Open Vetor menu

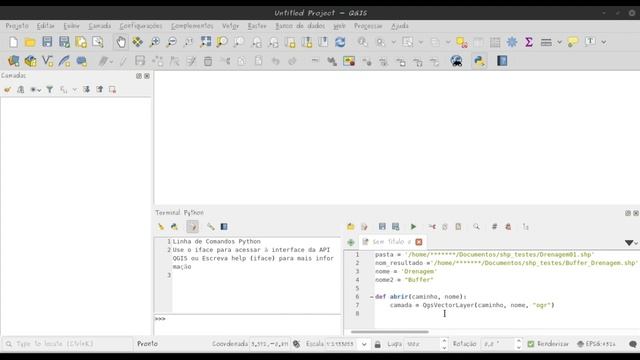point(230,26)
